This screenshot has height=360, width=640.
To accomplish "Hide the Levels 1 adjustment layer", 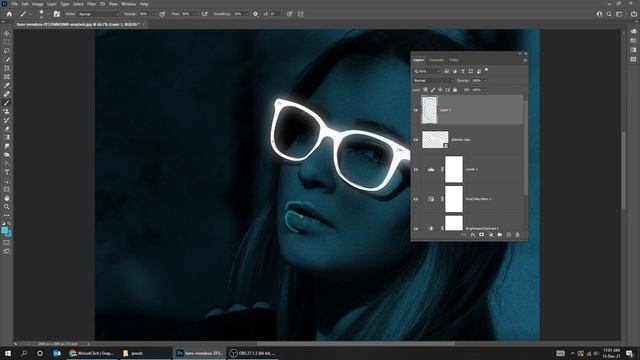I will (x=416, y=169).
